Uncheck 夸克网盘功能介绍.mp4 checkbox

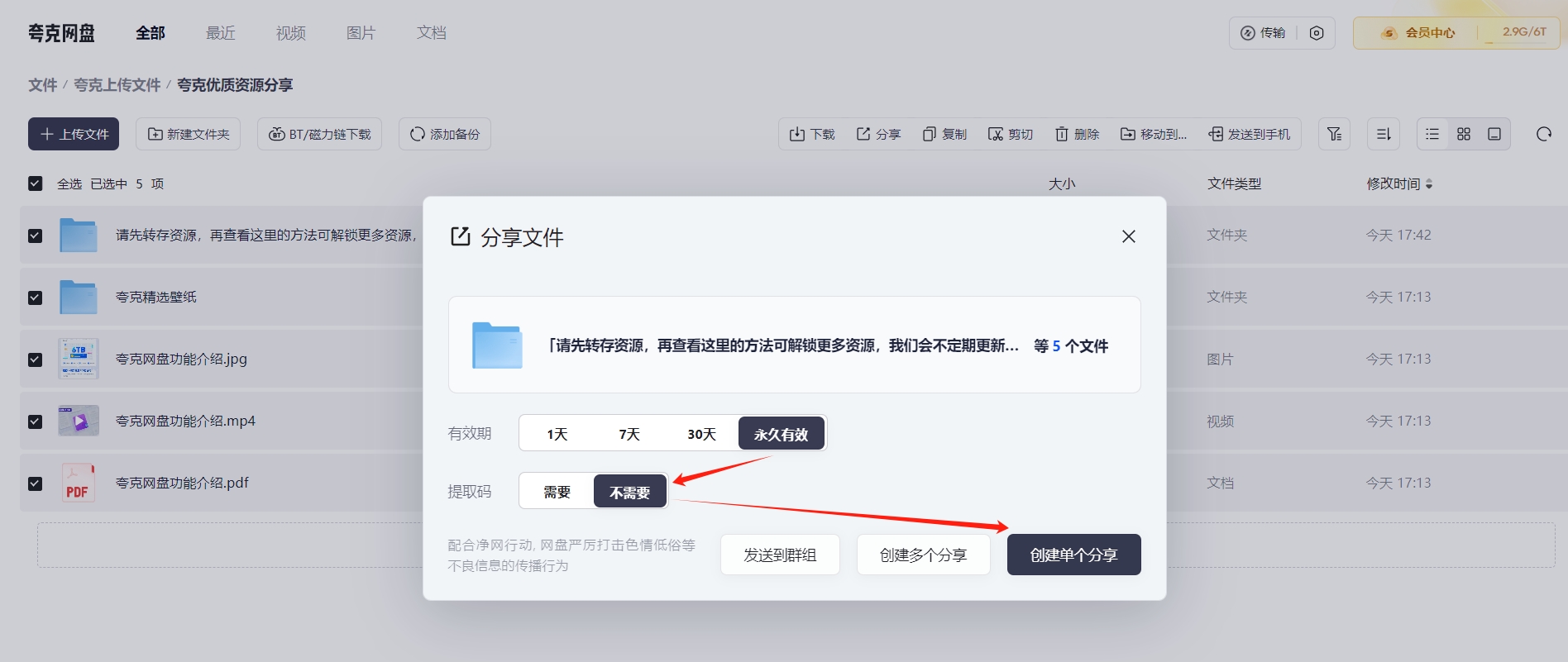point(35,421)
